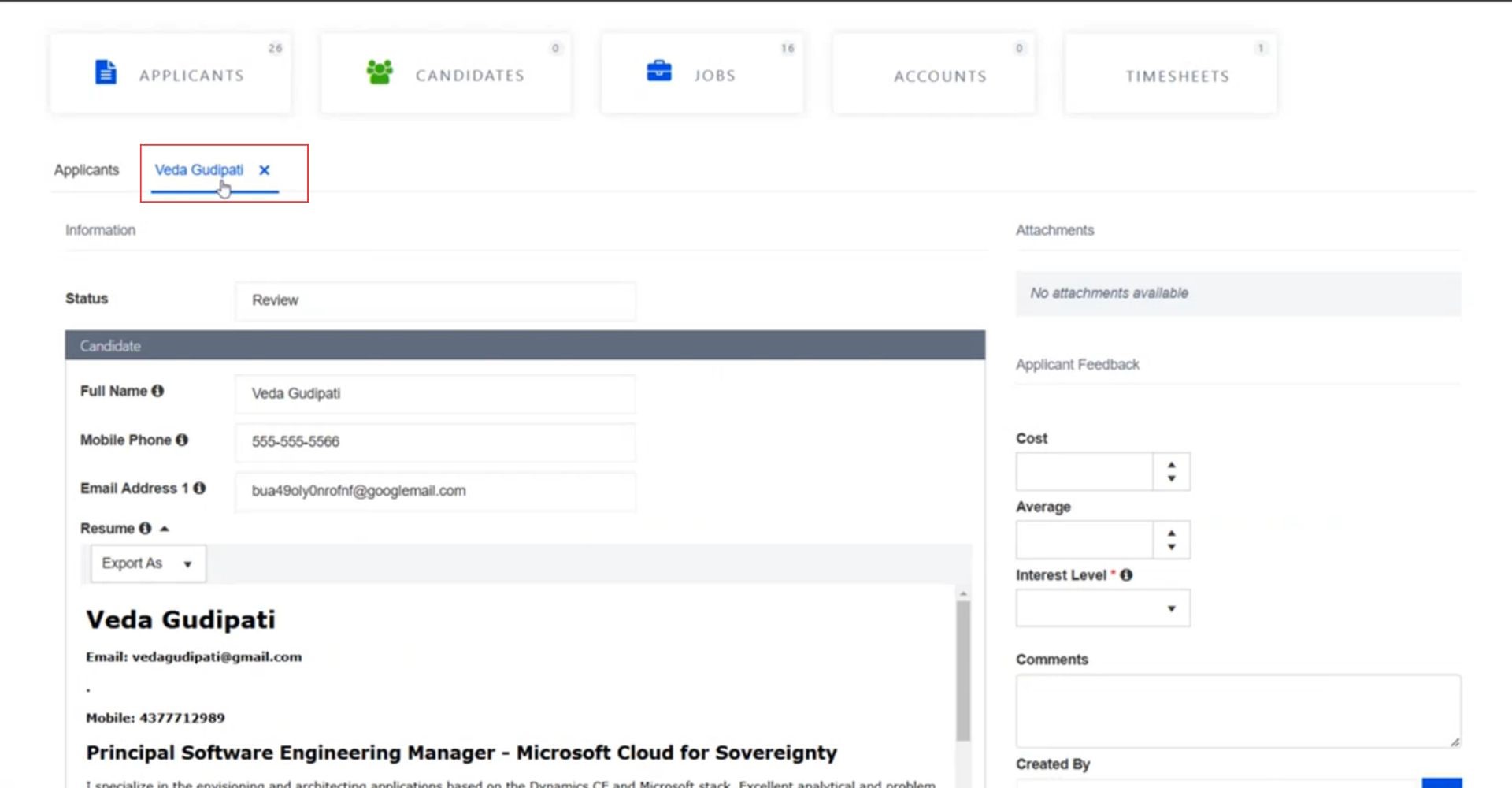Select the Veda Gudipati tab
This screenshot has height=788, width=1512.
pos(199,169)
